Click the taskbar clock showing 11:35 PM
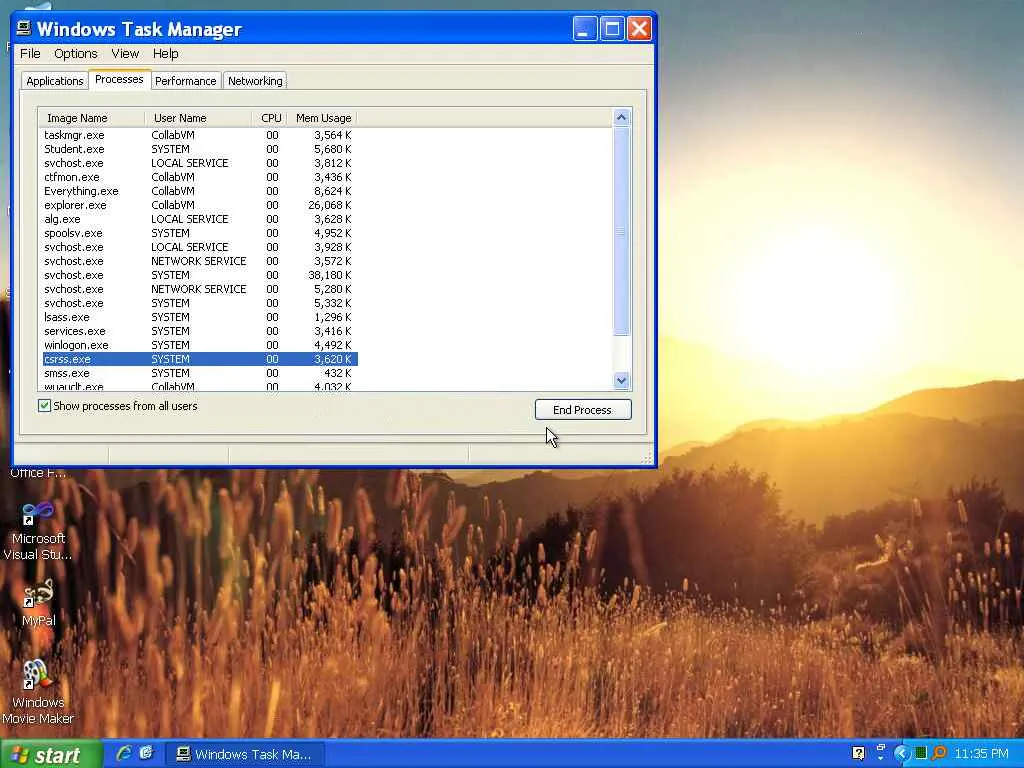The width and height of the screenshot is (1024, 768). (x=981, y=754)
